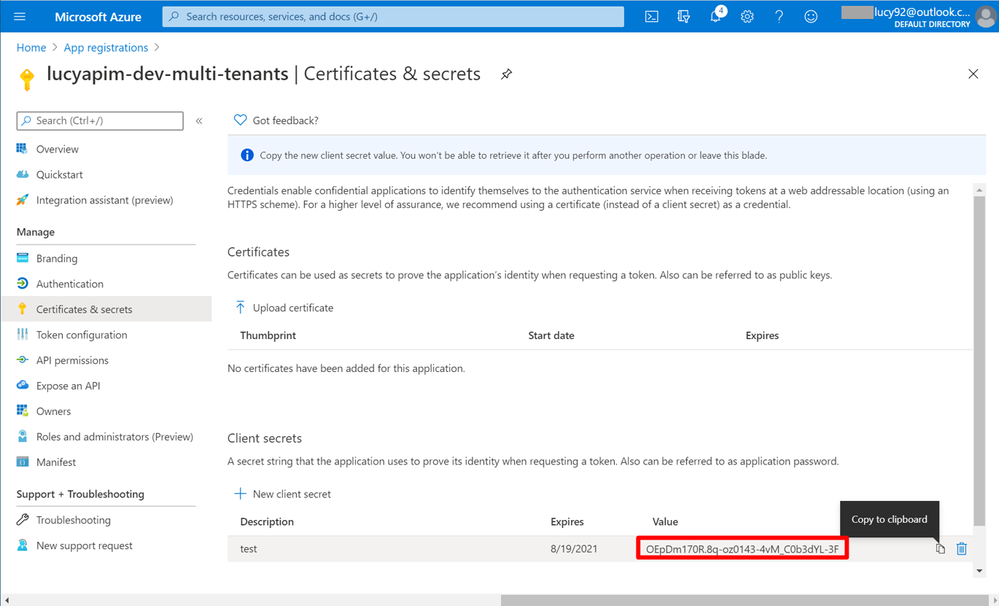Navigate to App registrations breadcrumb
This screenshot has width=999, height=606.
106,48
